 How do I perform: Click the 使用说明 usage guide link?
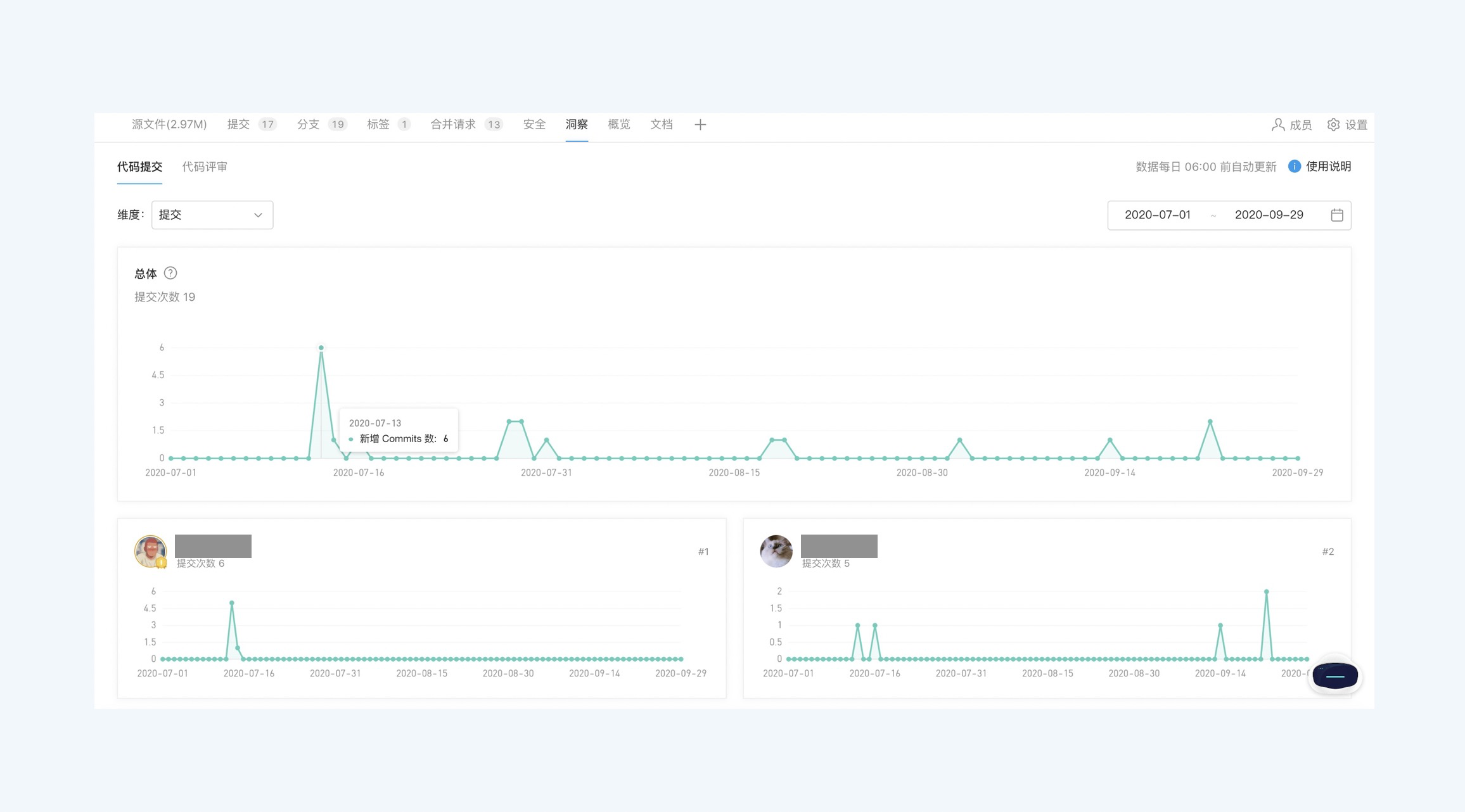1328,167
